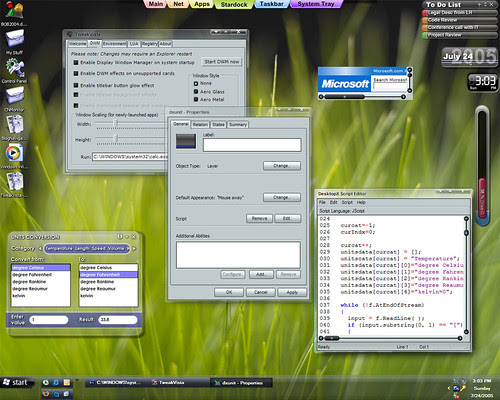Click the Result field in Units Conversion
Viewport: 500px width, 400px height.
pyautogui.click(x=118, y=320)
